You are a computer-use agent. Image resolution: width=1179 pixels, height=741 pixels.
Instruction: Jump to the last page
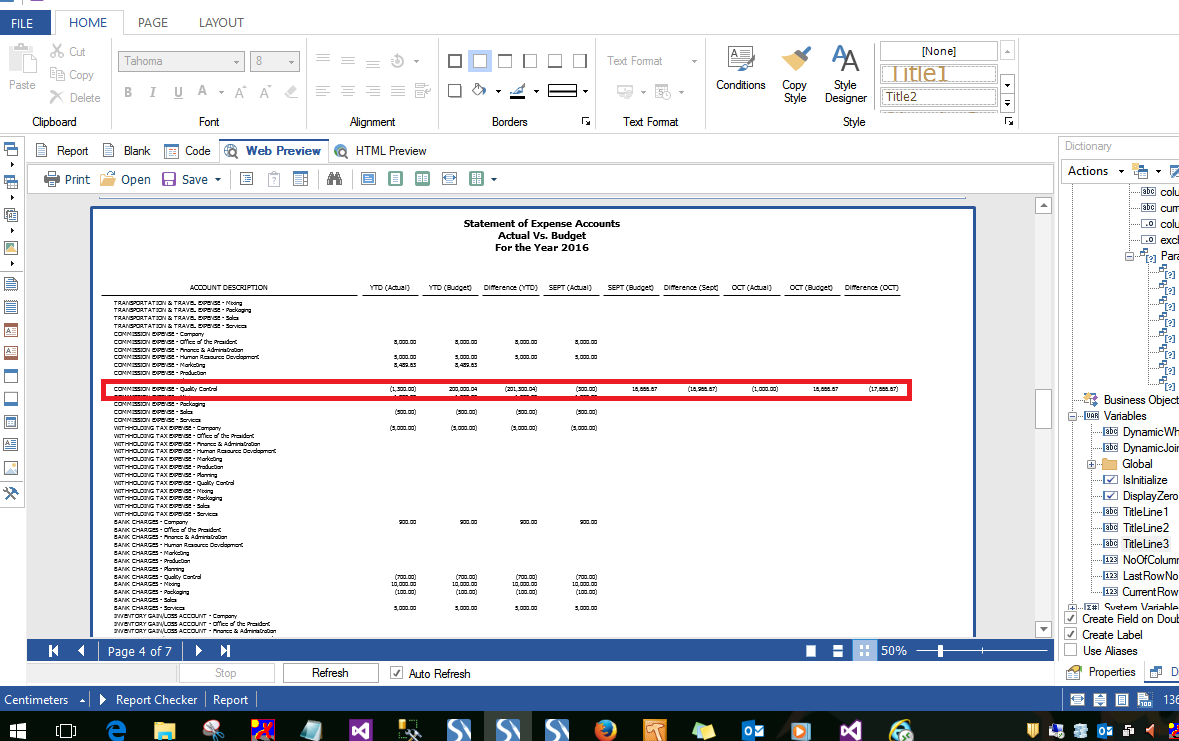225,651
